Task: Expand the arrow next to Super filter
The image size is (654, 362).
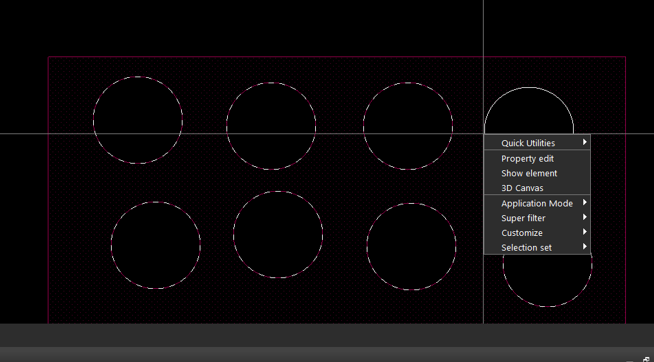Action: pyautogui.click(x=585, y=217)
